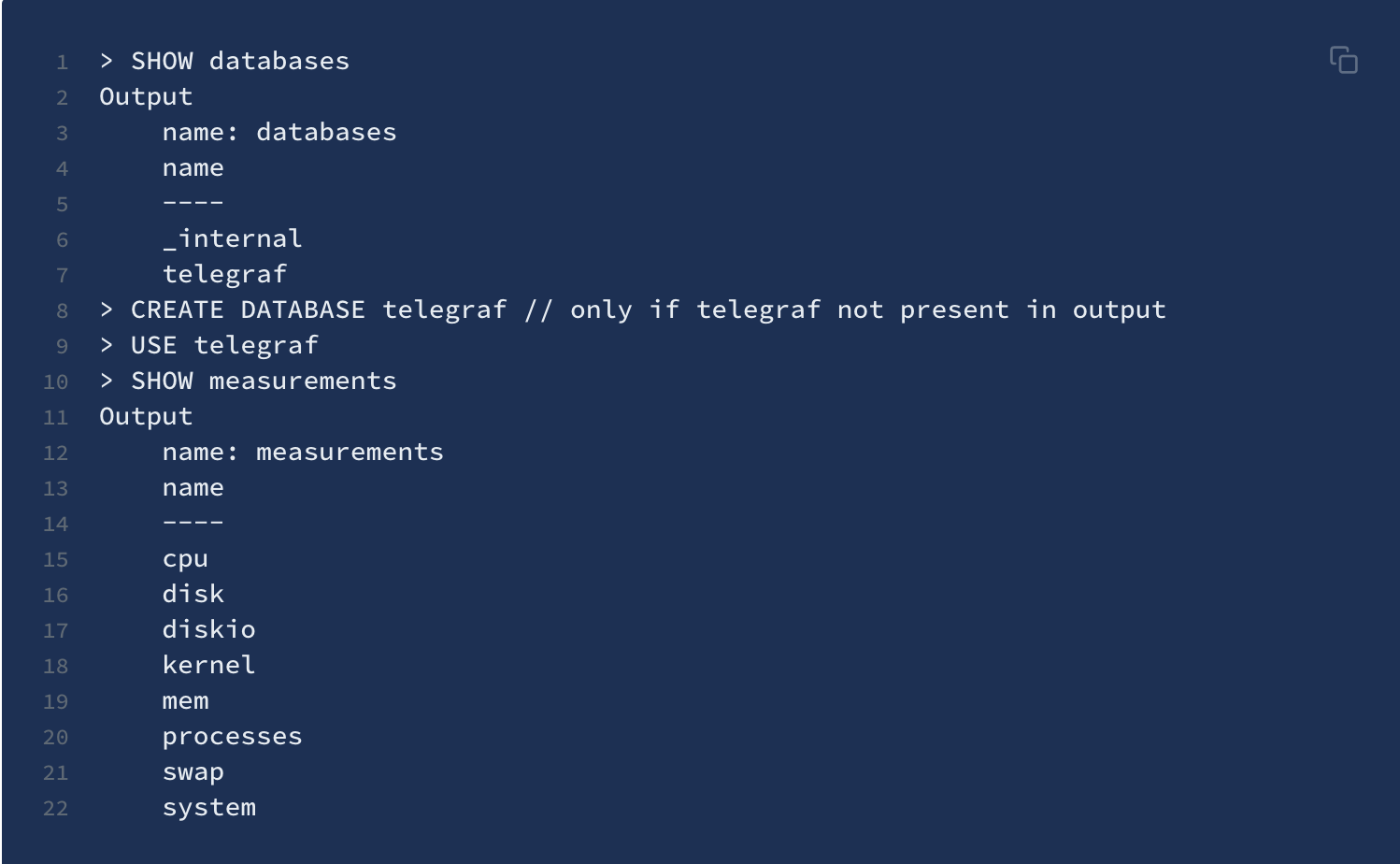This screenshot has width=1400, height=864.
Task: Click line number 22 in gutter
Action: [55, 808]
